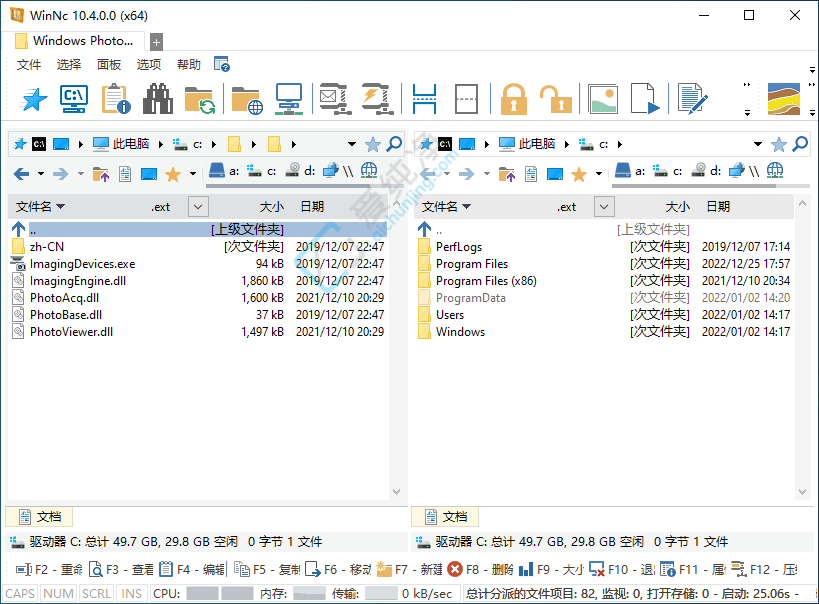This screenshot has height=604, width=819.
Task: Sort left panel by 文件名 column
Action: tap(40, 206)
